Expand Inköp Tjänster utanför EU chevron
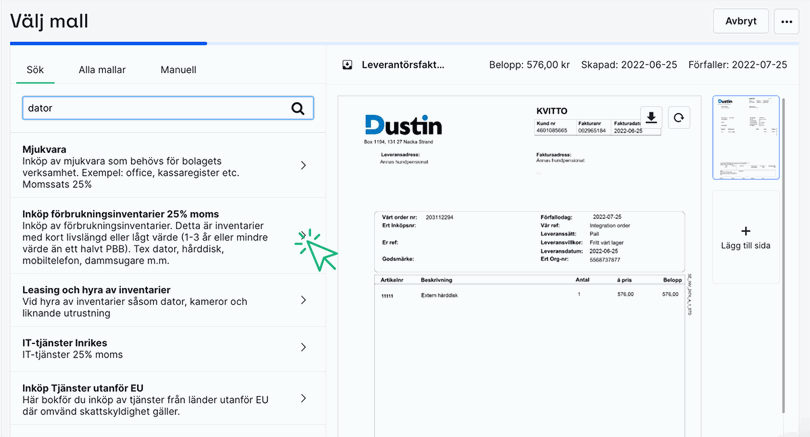 (x=303, y=399)
